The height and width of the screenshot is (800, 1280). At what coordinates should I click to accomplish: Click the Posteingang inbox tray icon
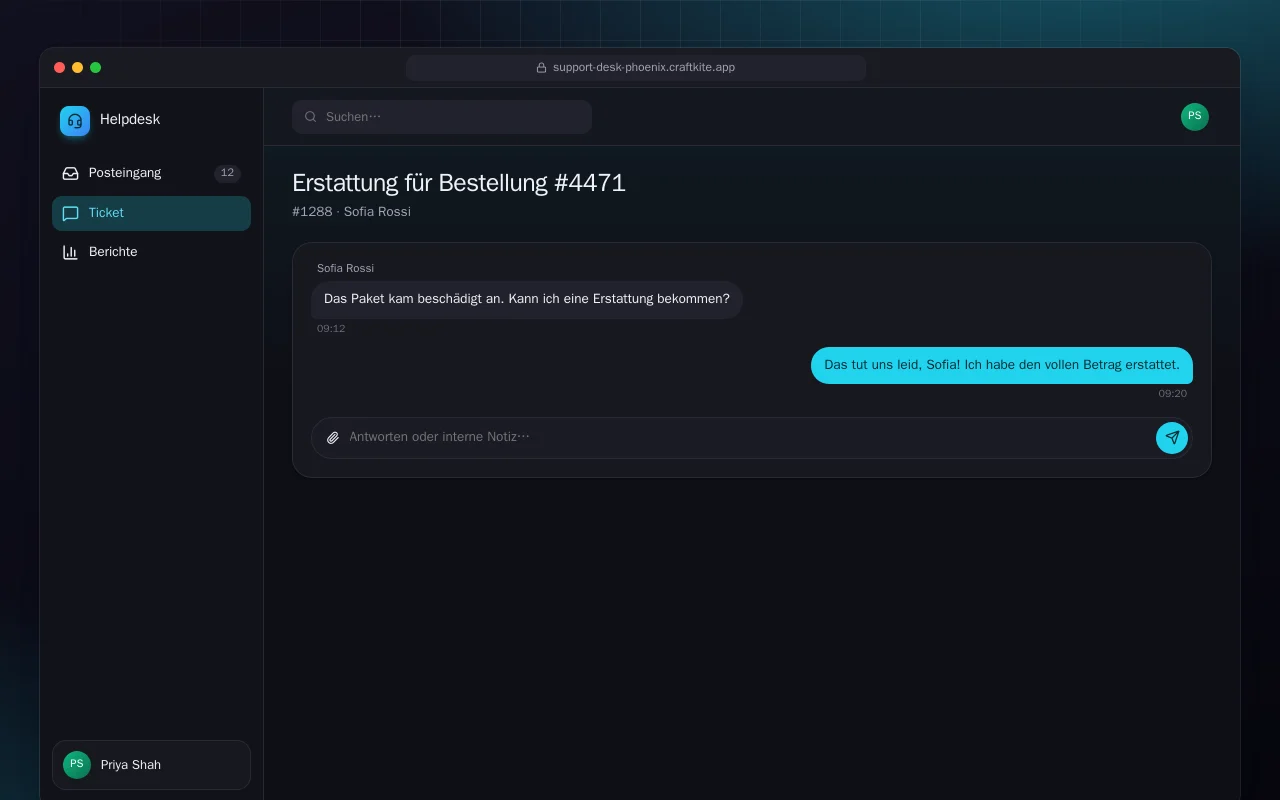pyautogui.click(x=70, y=173)
